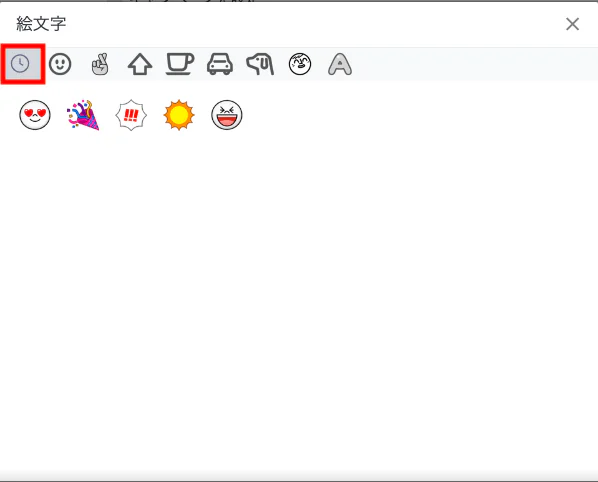Open the recently used emoji tab with clock icon
The height and width of the screenshot is (482, 598).
click(20, 63)
